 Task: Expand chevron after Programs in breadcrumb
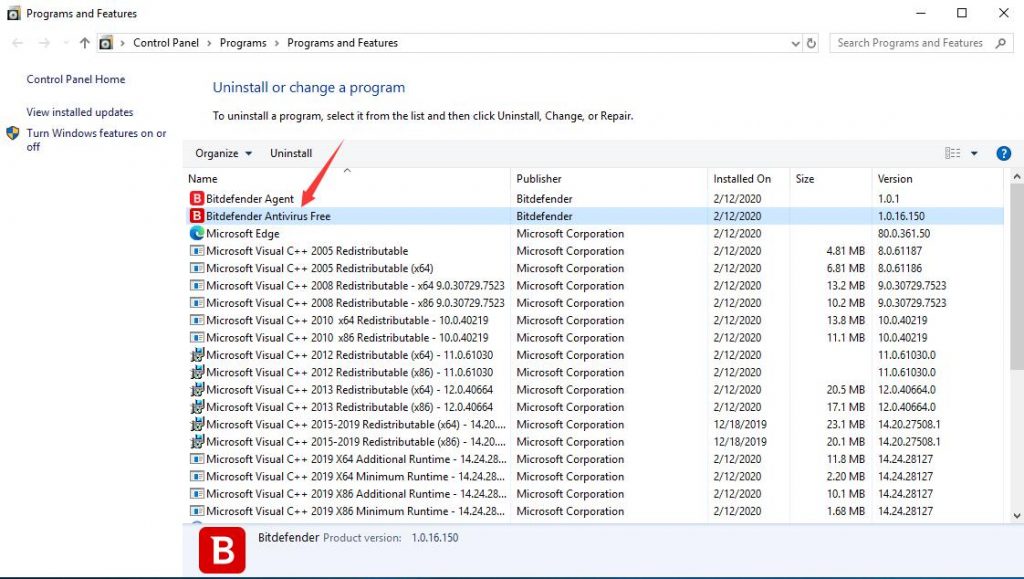(x=277, y=43)
